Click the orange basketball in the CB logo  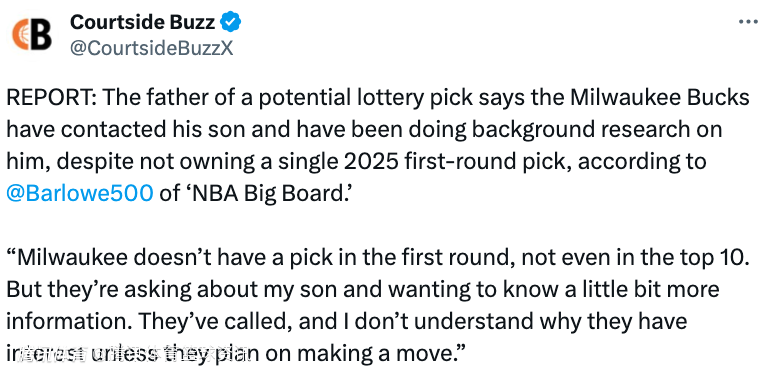[21, 35]
